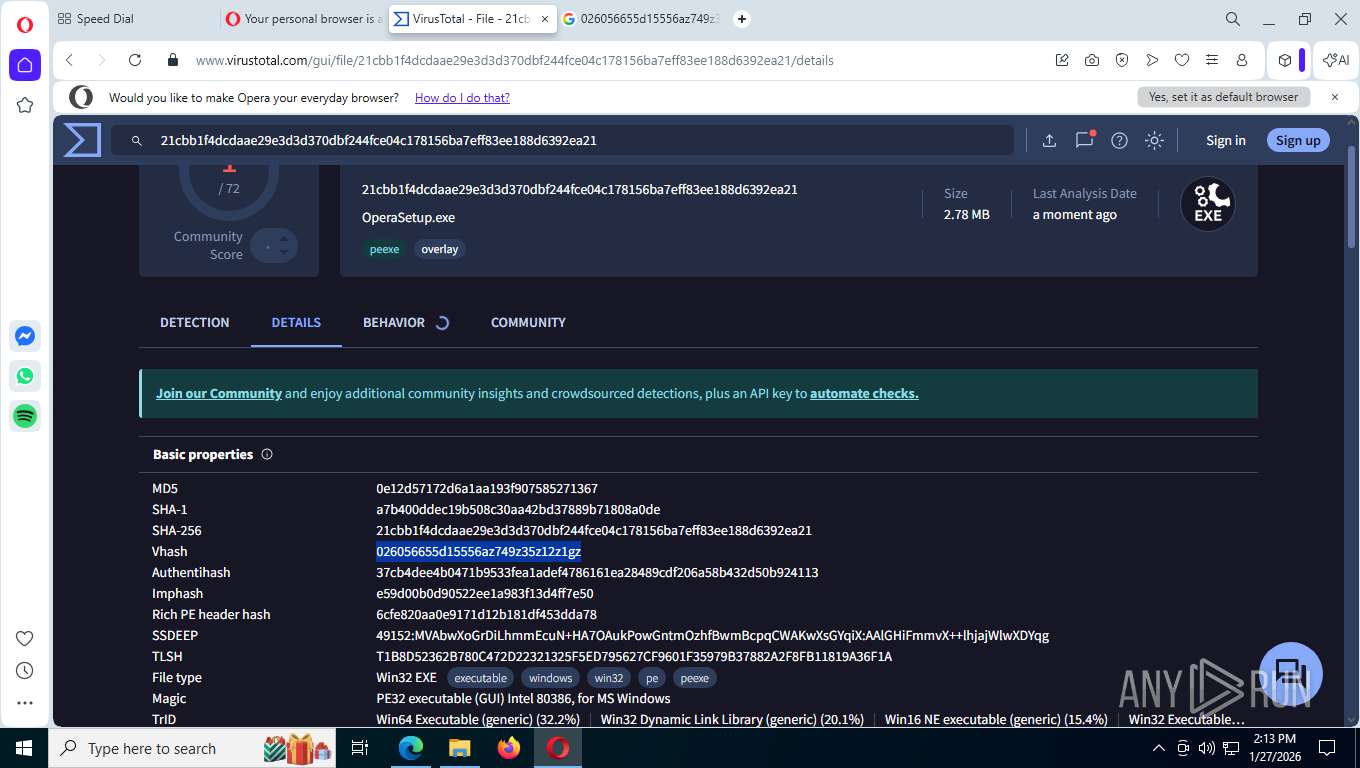Open WhatsApp in the sidebar
Viewport: 1360px width, 768px height.
click(x=25, y=376)
